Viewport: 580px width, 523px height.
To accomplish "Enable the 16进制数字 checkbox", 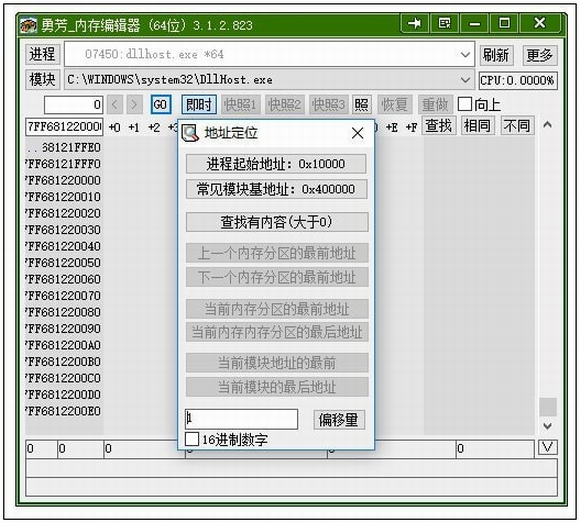I will (x=192, y=439).
